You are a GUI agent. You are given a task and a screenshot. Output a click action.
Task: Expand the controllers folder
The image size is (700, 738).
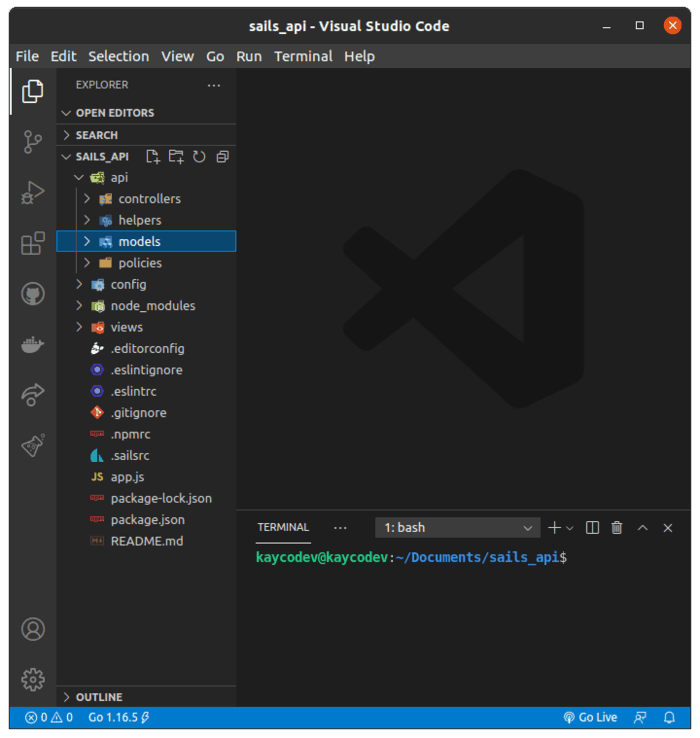[146, 199]
